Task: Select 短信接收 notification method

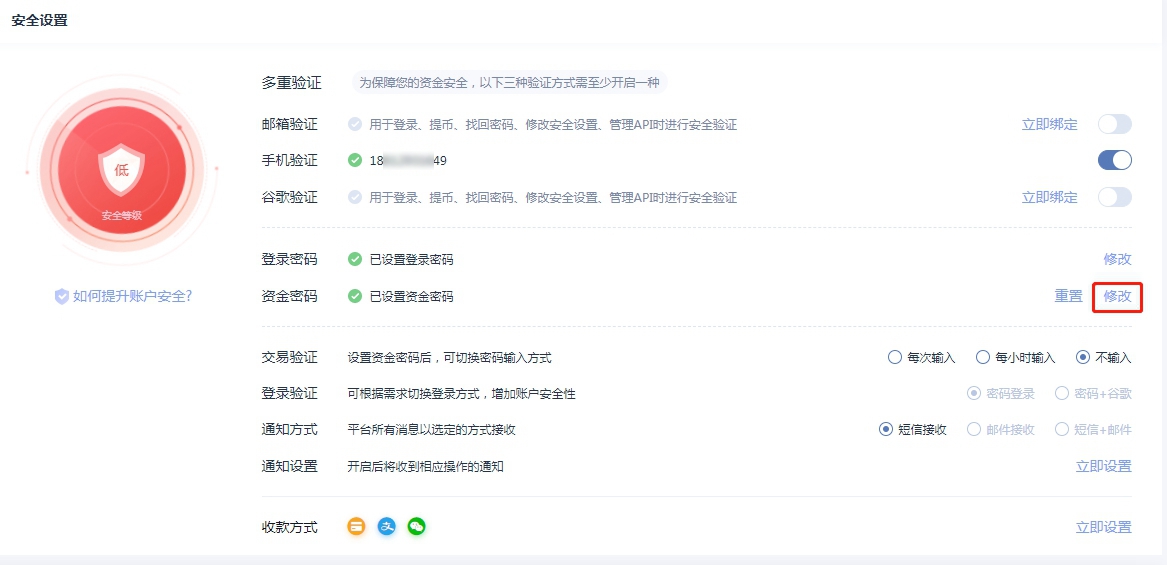Action: click(x=886, y=429)
